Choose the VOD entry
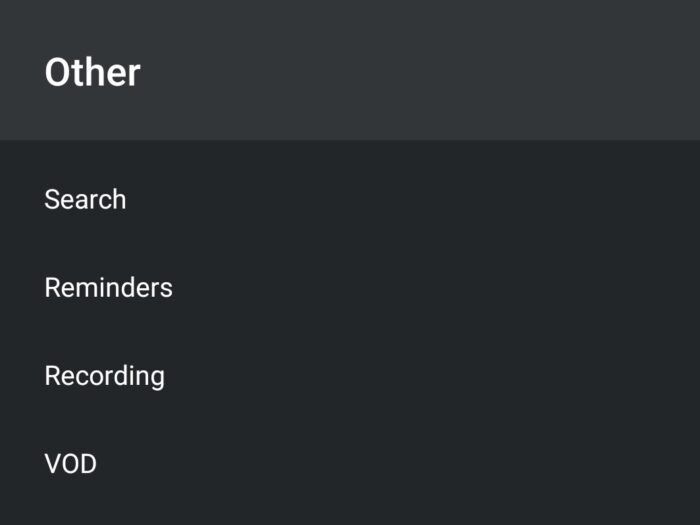The image size is (700, 525). pos(70,464)
